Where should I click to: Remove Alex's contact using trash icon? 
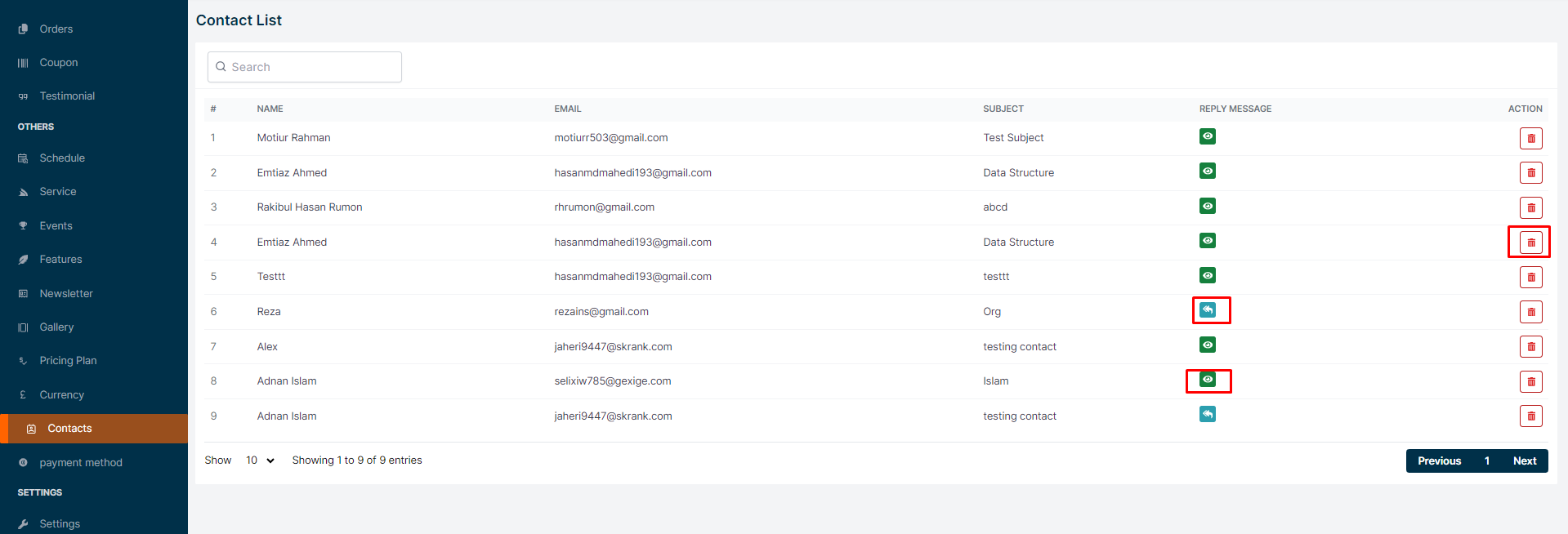pos(1530,346)
